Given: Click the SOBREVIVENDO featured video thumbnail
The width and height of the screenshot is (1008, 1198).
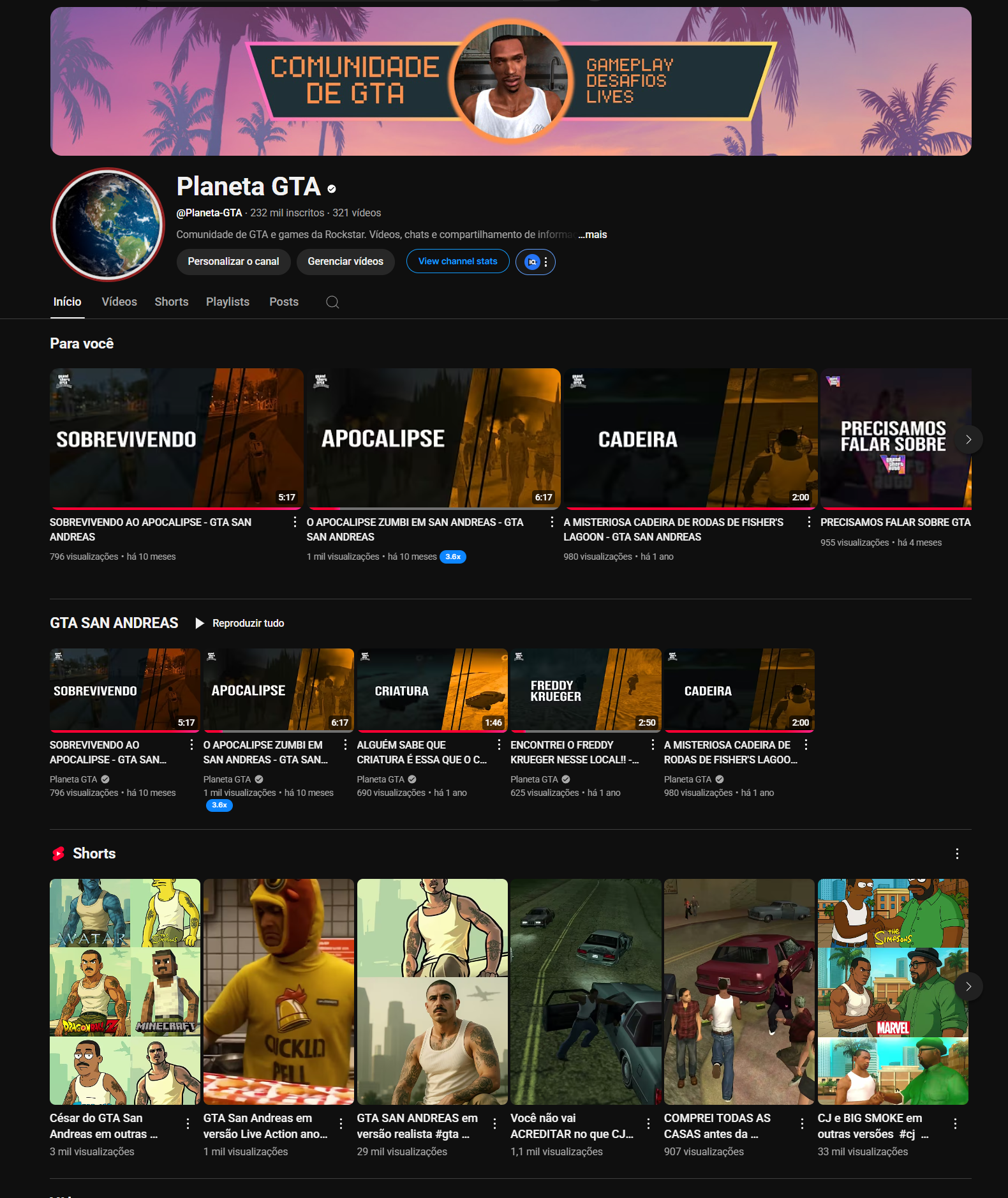Looking at the screenshot, I should [177, 438].
